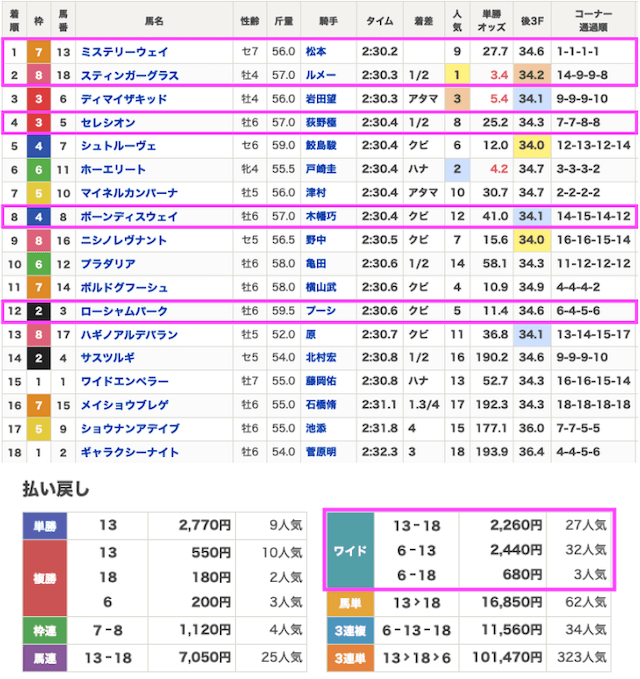This screenshot has height=679, width=640.
Task: Open horse link マイネルカンパーナ
Action: point(129,193)
